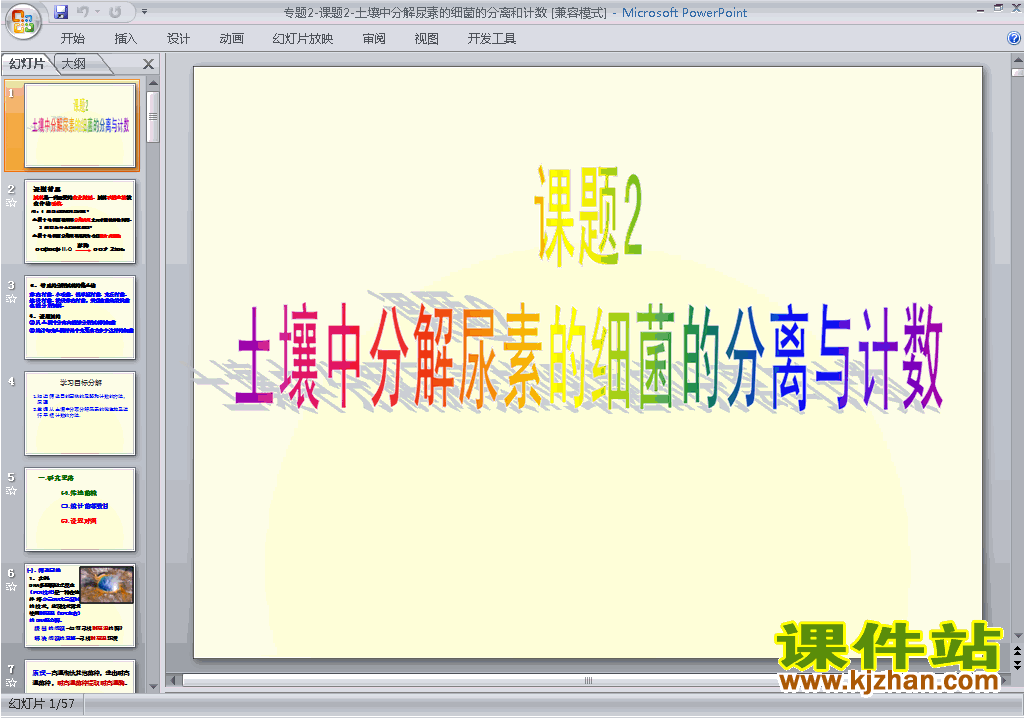The width and height of the screenshot is (1024, 718).
Task: Click thumbnail pane scroll up arrow
Action: (x=153, y=84)
